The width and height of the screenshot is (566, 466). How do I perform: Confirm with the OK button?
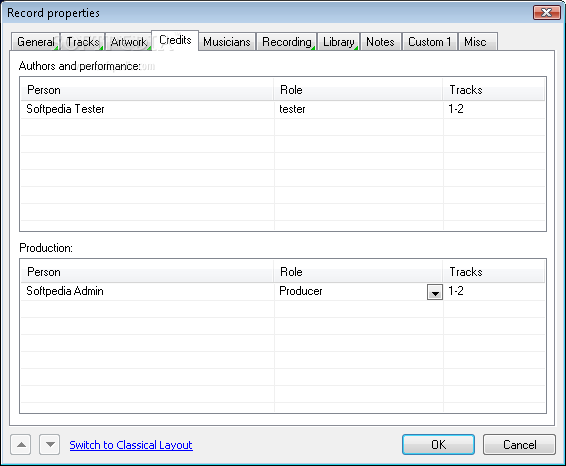point(438,445)
